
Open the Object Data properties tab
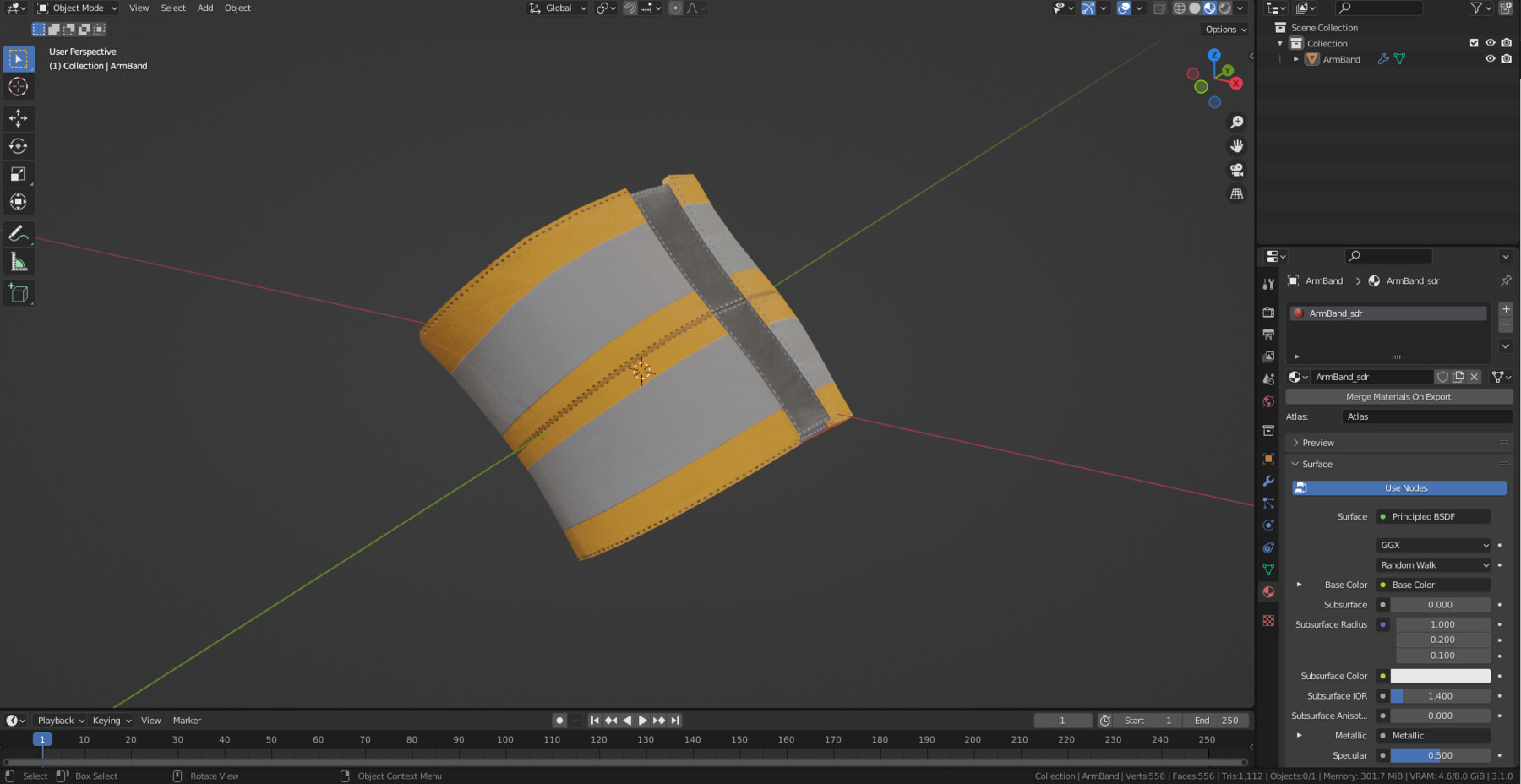tap(1268, 569)
